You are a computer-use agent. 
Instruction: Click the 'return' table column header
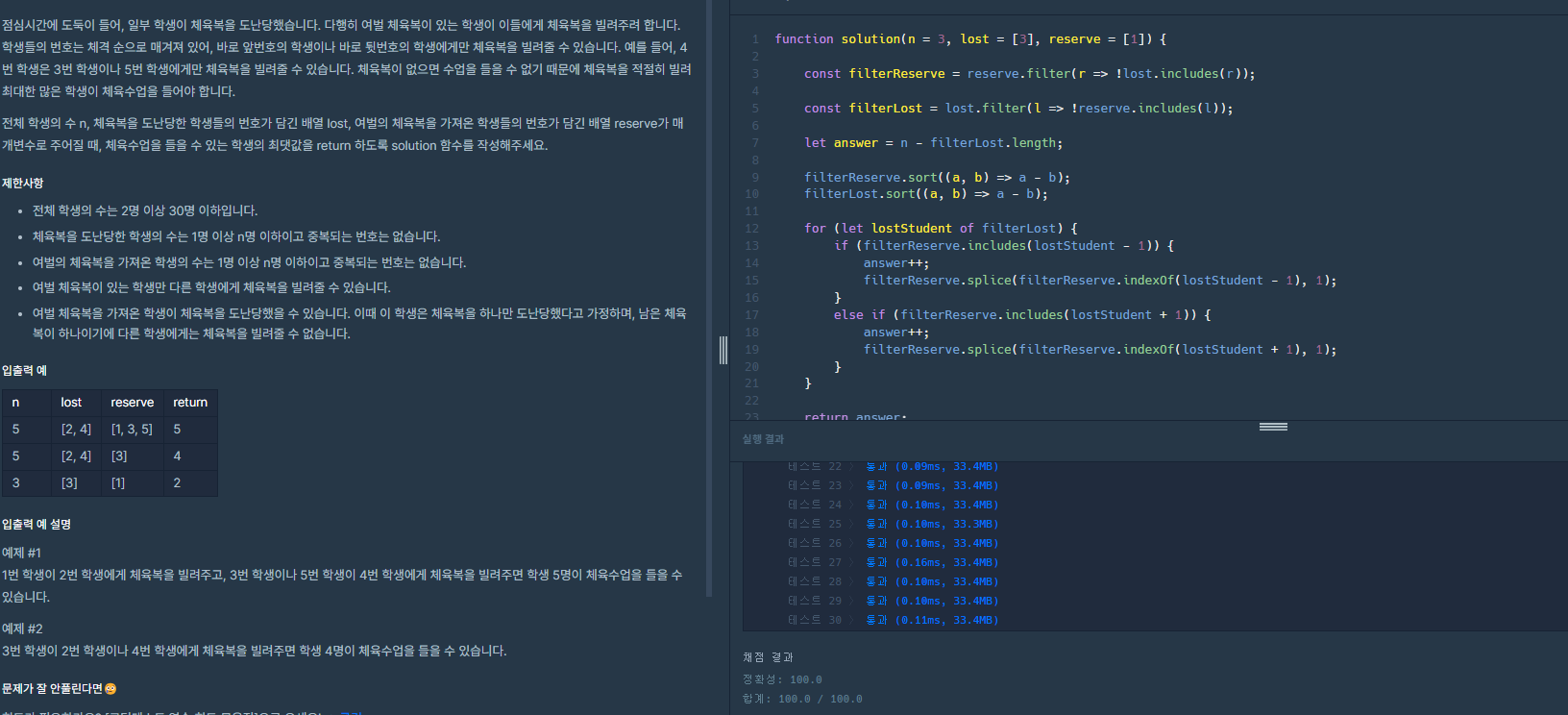click(x=190, y=403)
